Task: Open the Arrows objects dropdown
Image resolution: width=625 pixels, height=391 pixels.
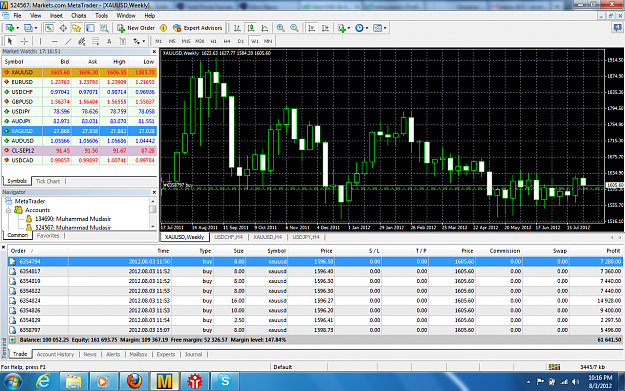Action: pyautogui.click(x=139, y=41)
